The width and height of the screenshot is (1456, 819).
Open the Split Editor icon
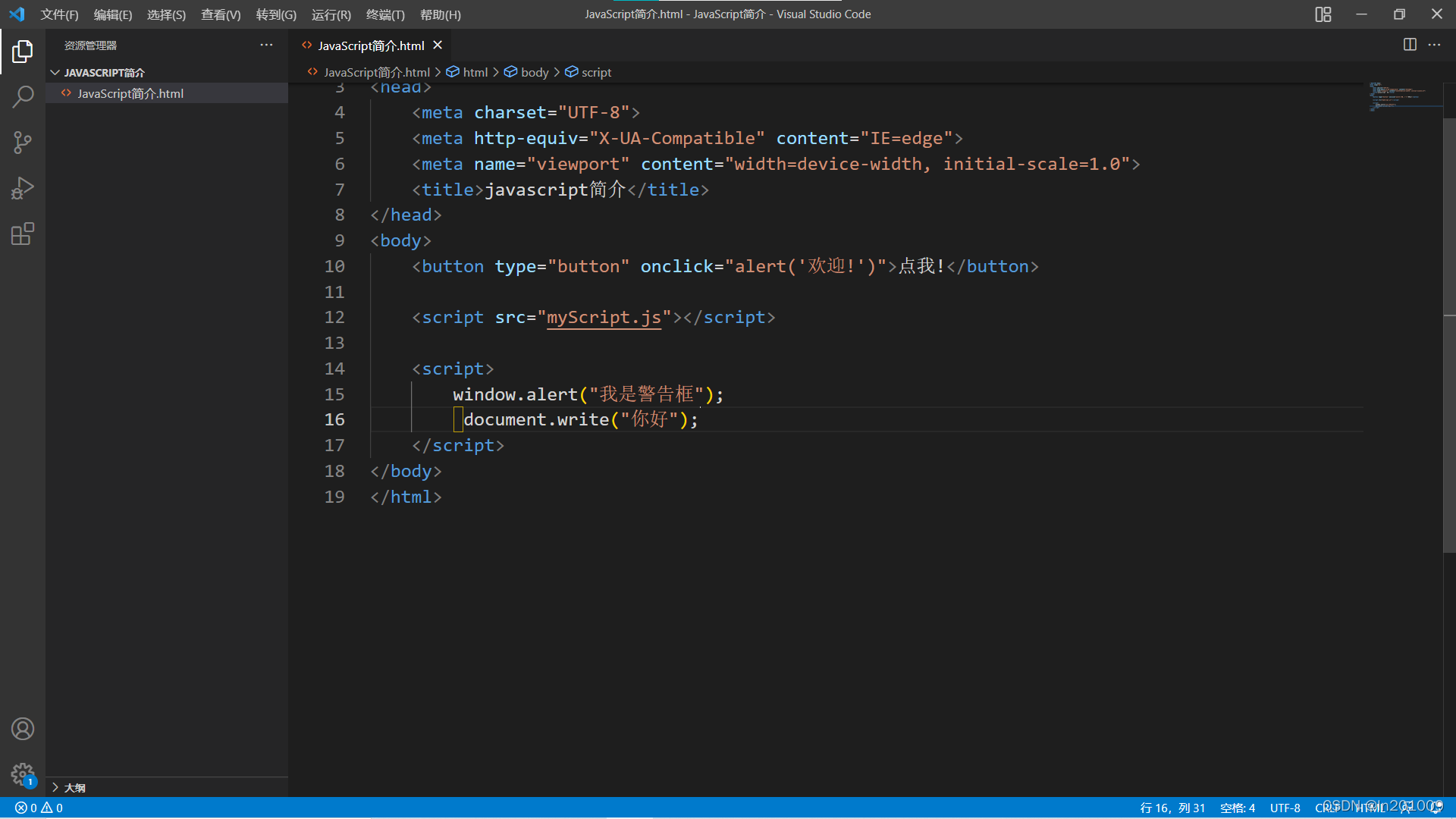point(1410,45)
